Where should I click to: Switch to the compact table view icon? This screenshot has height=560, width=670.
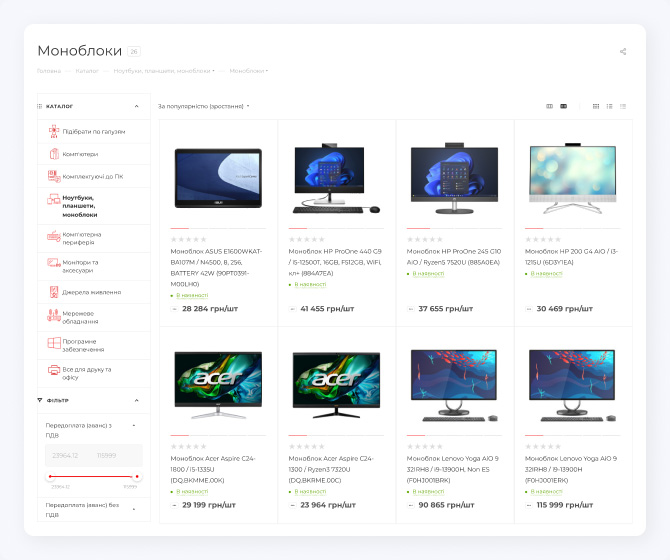pyautogui.click(x=623, y=106)
